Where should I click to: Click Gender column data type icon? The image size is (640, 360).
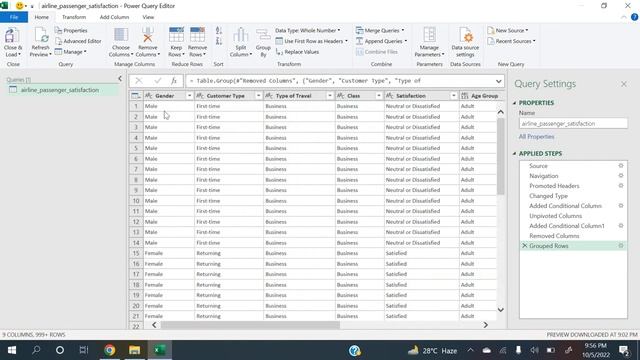149,96
